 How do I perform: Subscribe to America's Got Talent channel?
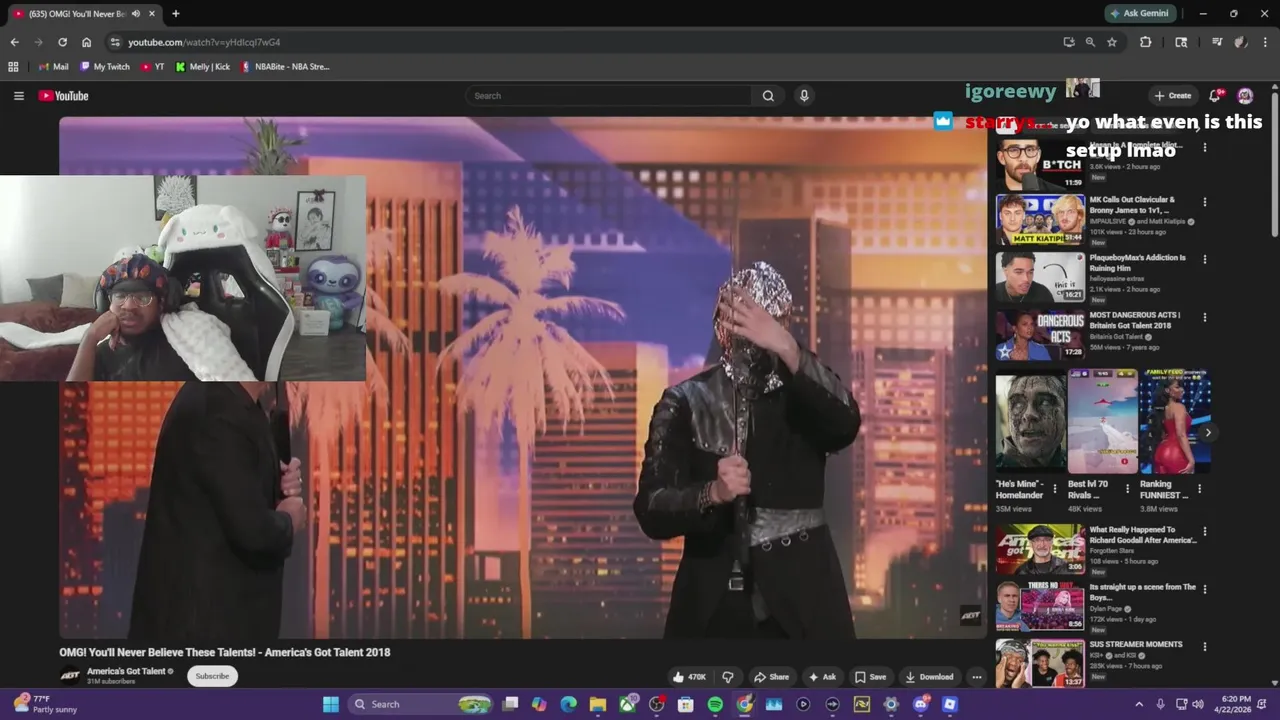pos(212,676)
